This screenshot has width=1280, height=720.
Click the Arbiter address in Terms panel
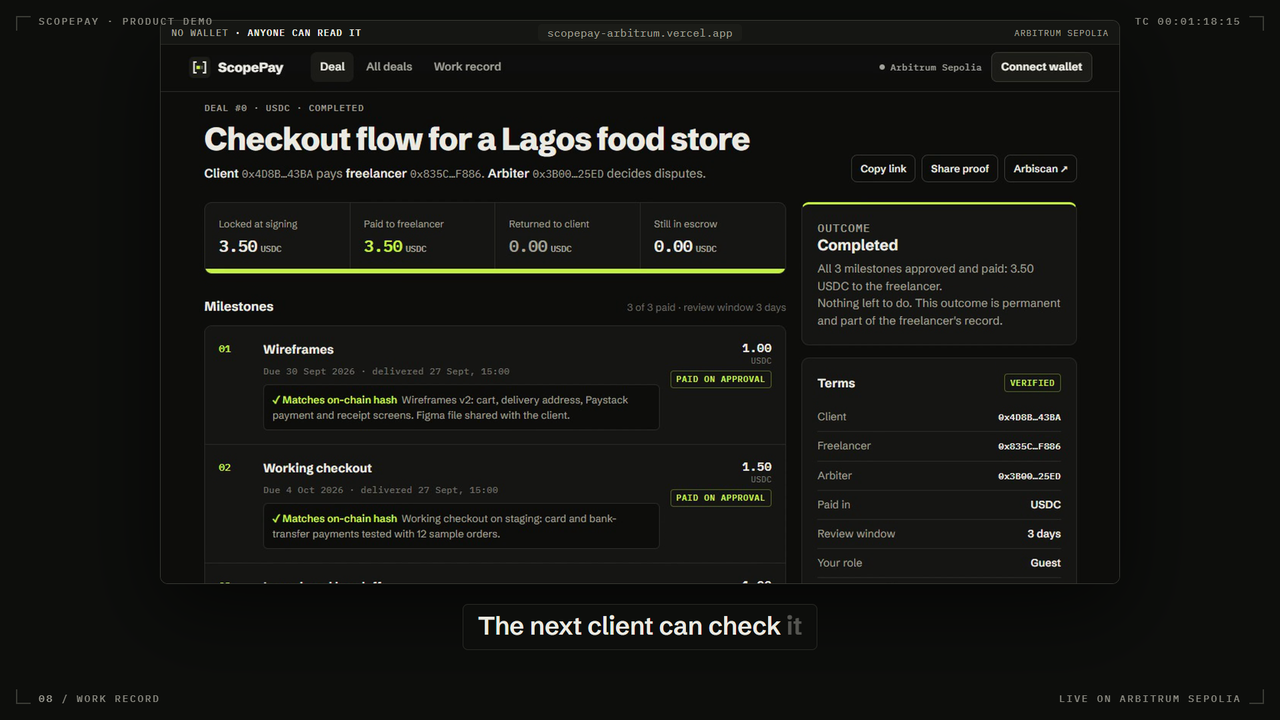(x=1029, y=476)
